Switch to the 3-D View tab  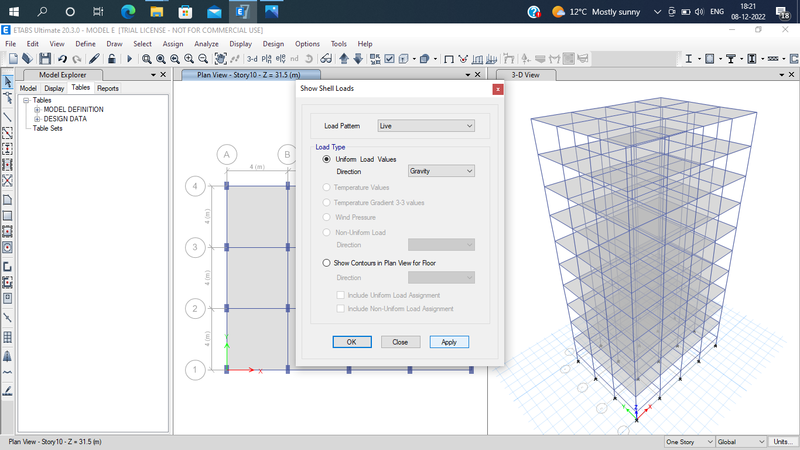click(x=526, y=75)
